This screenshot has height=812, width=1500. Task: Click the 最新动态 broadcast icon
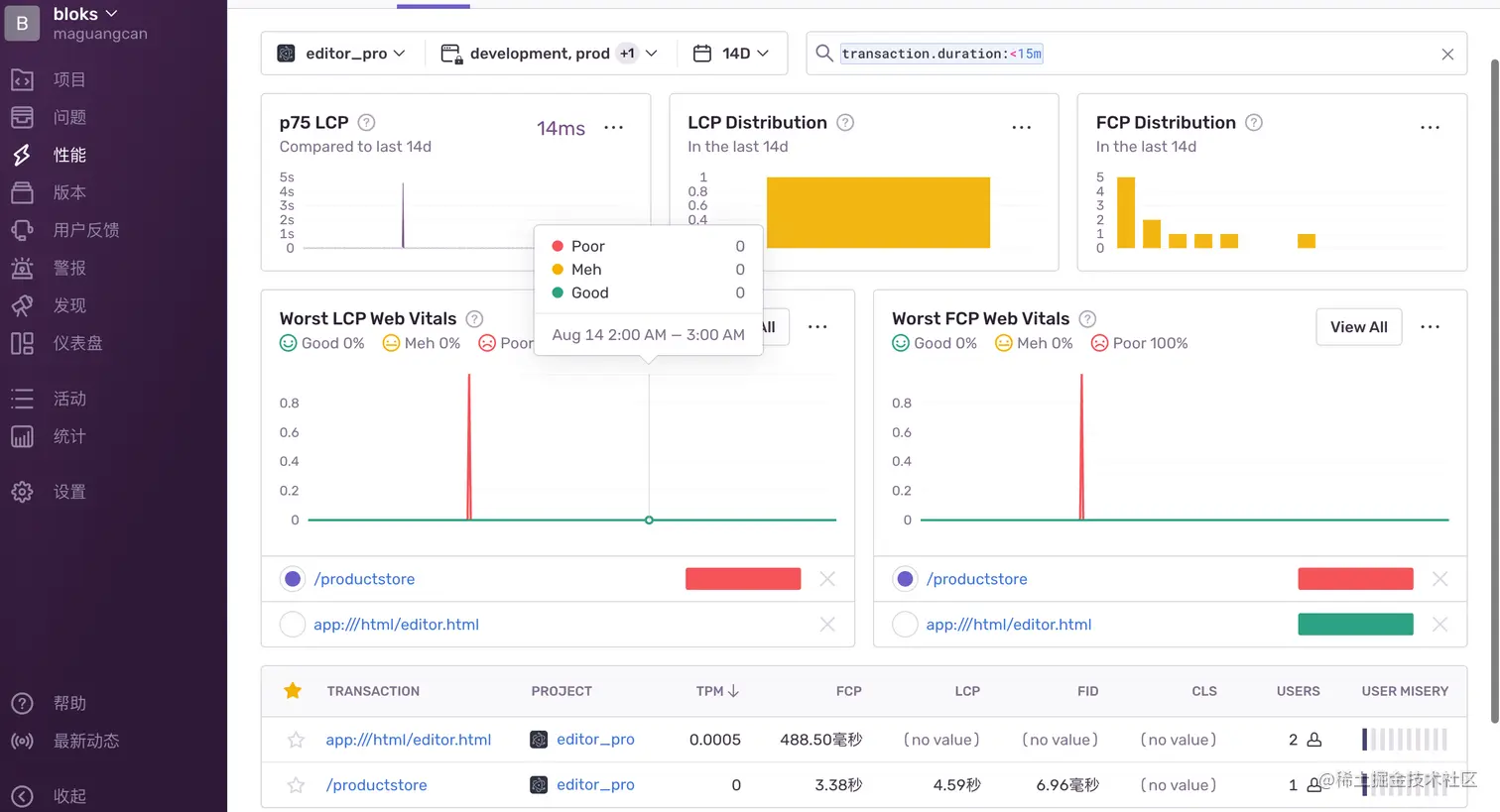(x=22, y=741)
